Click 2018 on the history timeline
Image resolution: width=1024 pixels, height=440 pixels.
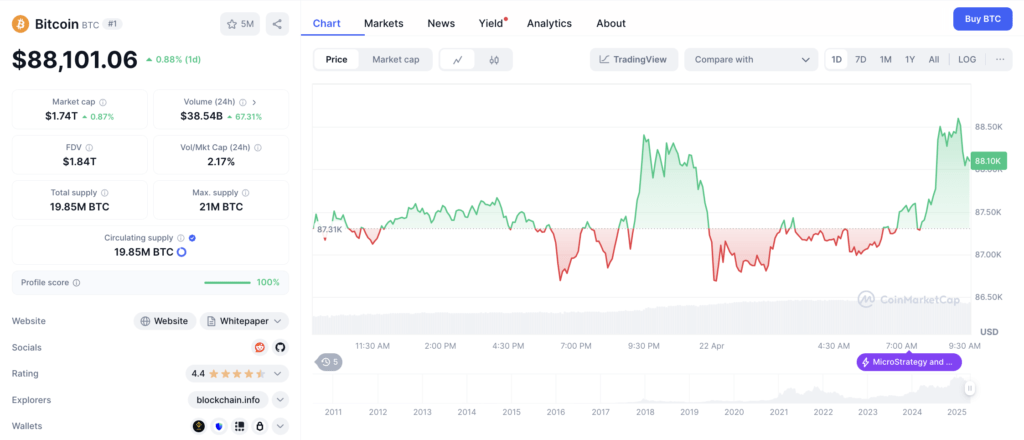tap(645, 412)
